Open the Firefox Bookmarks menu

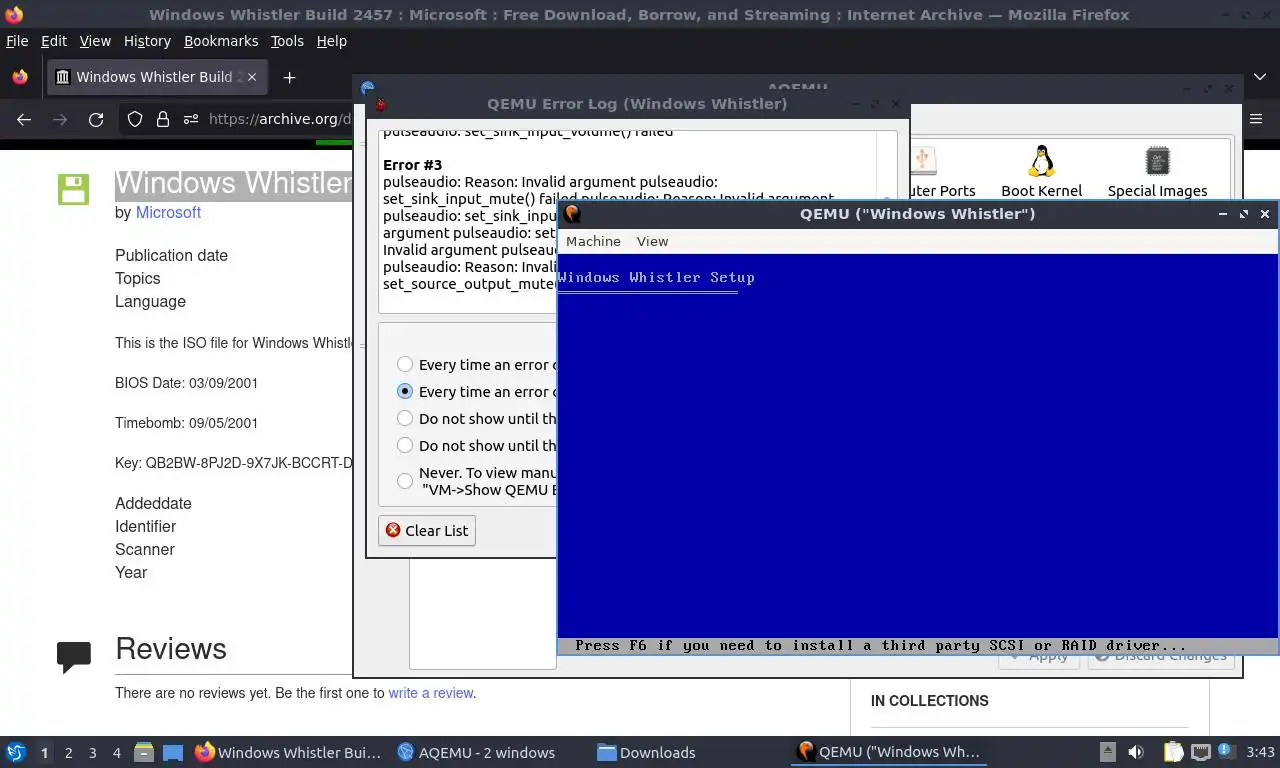(221, 41)
